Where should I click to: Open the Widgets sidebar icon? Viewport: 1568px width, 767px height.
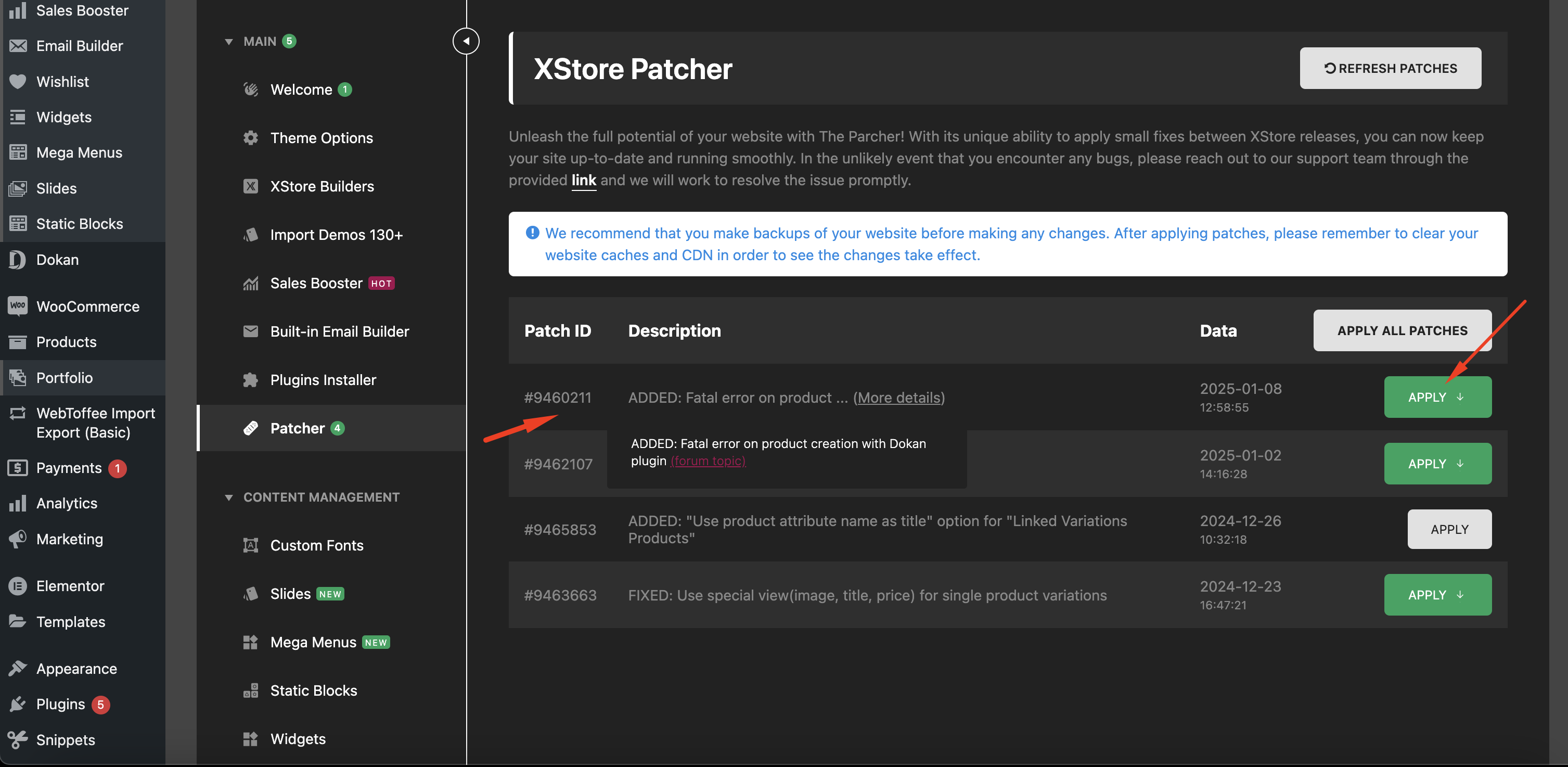[18, 117]
